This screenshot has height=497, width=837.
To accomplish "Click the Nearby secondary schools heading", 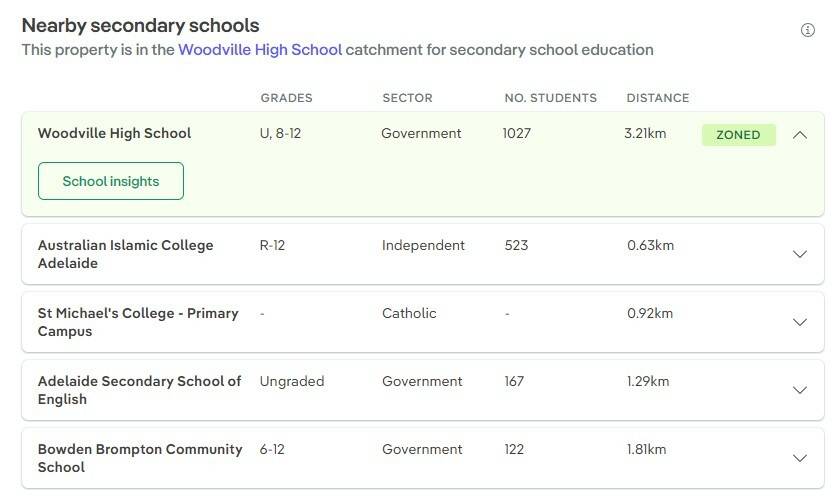I will click(140, 26).
